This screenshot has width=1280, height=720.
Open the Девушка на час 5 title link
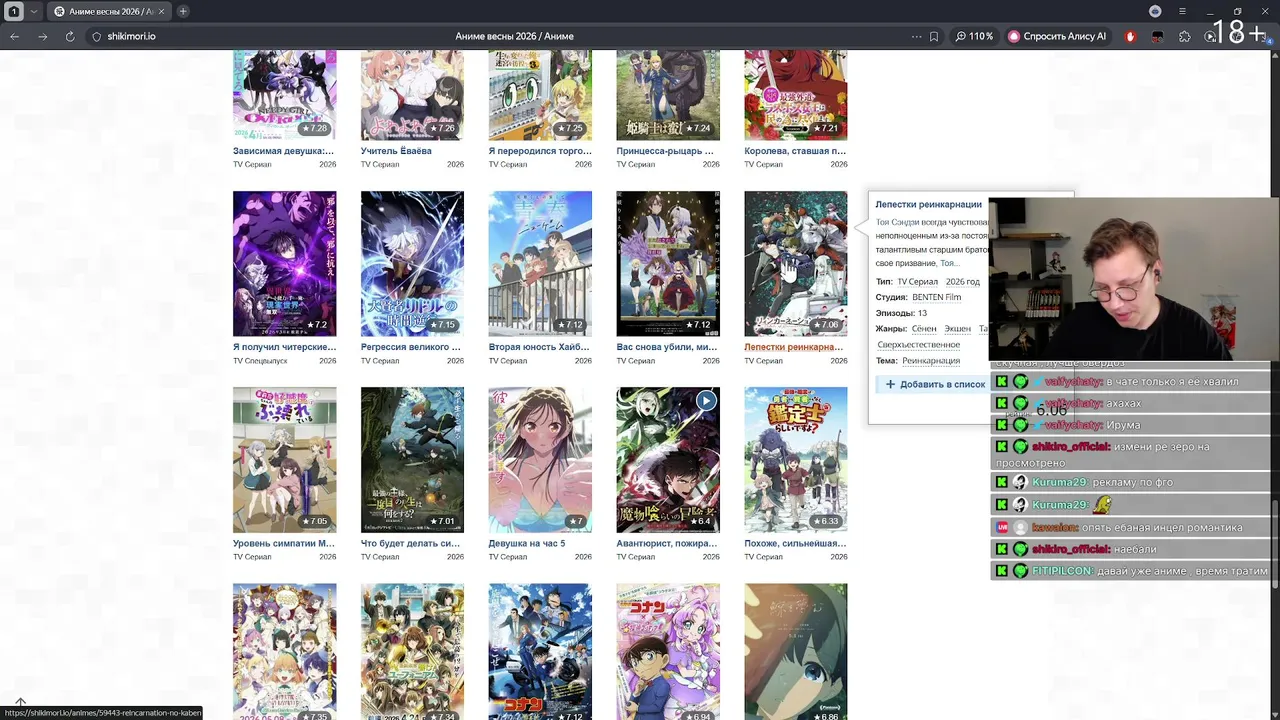527,543
